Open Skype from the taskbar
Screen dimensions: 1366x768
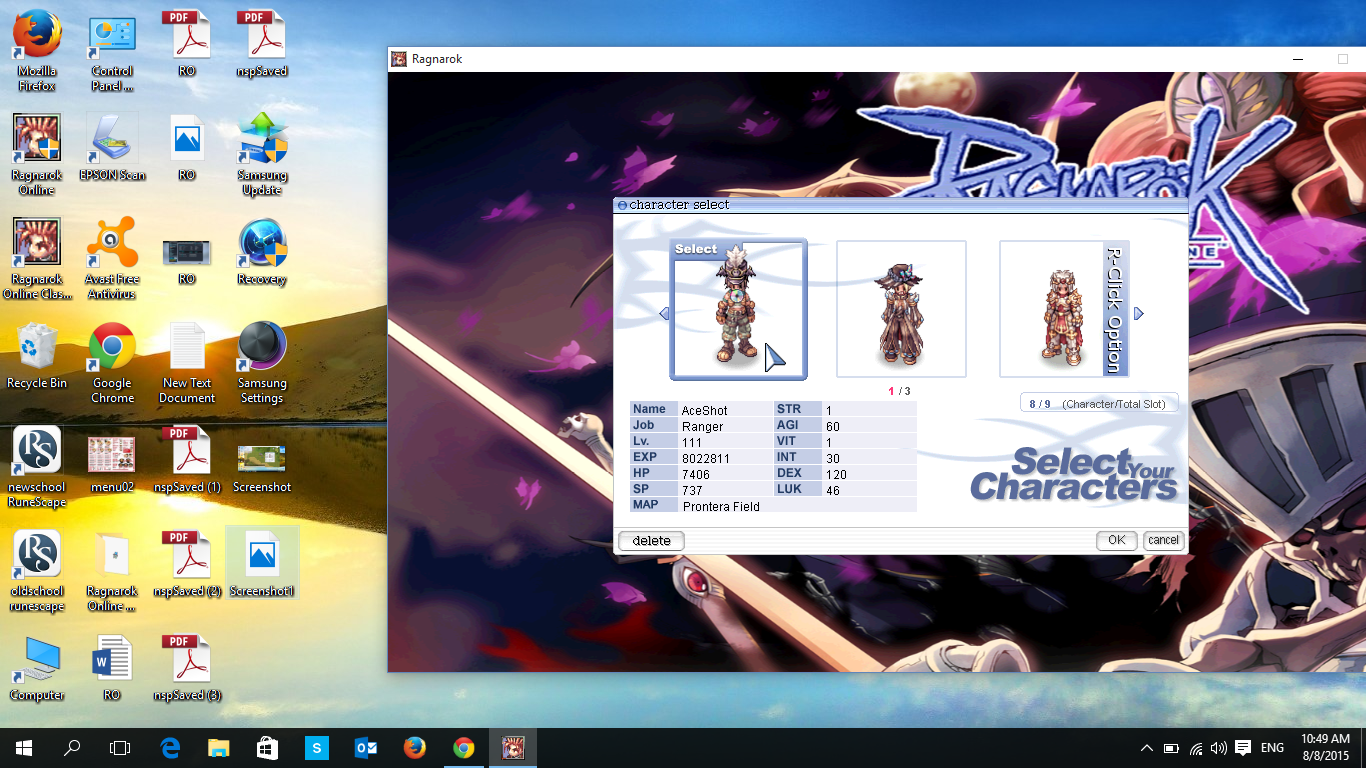(316, 748)
